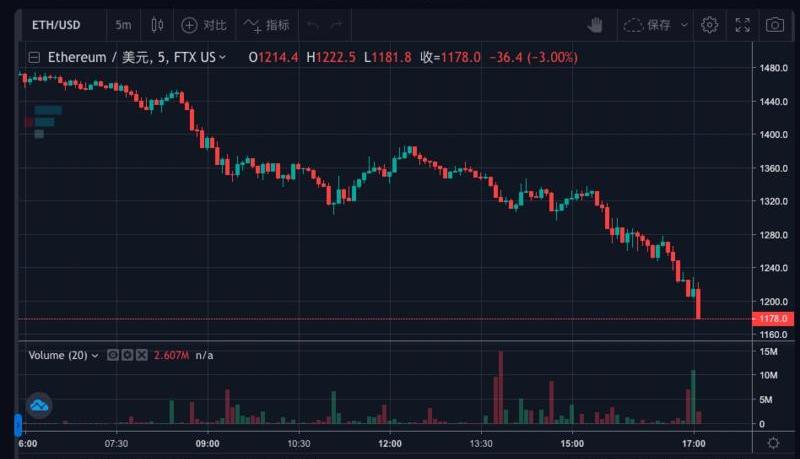Image resolution: width=800 pixels, height=459 pixels.
Task: Change the 5m time interval
Action: pos(122,24)
